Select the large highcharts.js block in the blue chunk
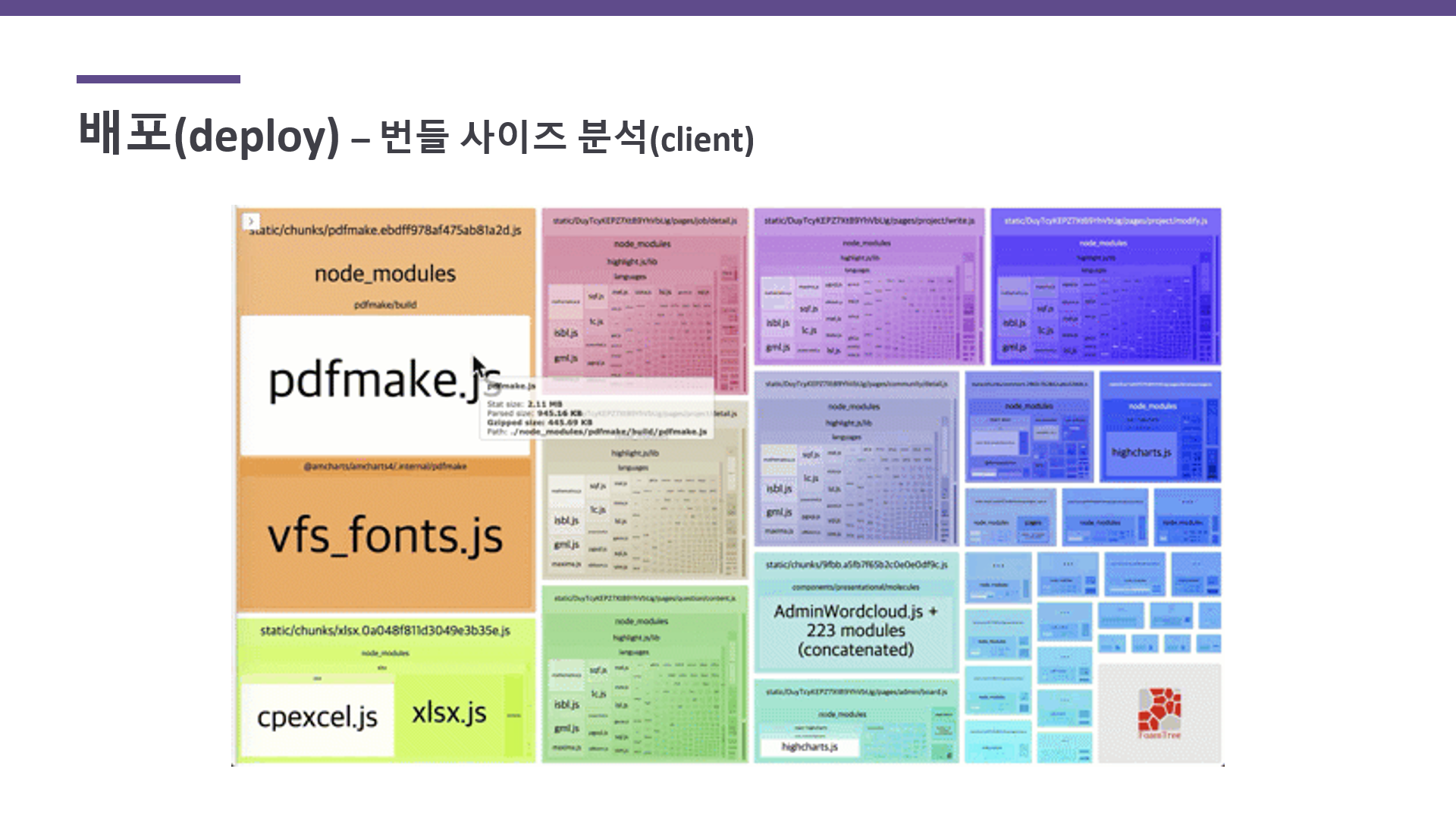This screenshot has height=819, width=1456. pos(1141,453)
